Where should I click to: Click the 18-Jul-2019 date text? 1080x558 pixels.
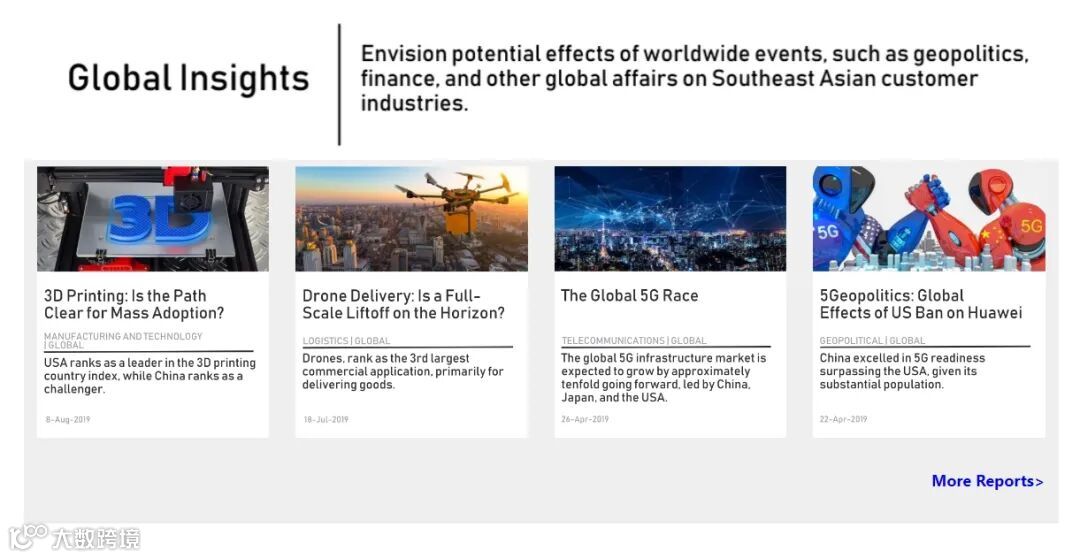point(326,419)
